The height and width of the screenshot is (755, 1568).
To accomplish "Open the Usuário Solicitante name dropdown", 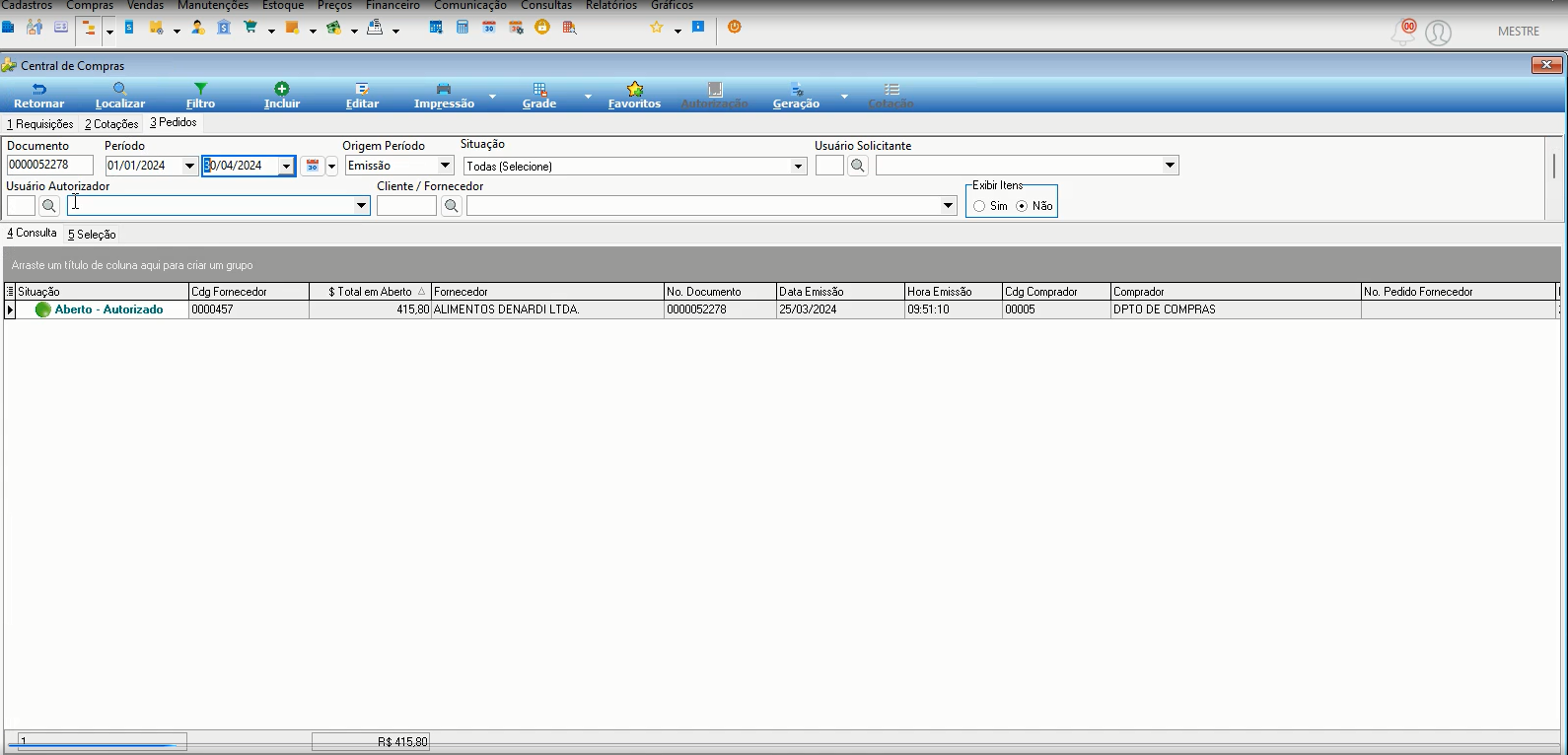I will (1171, 166).
